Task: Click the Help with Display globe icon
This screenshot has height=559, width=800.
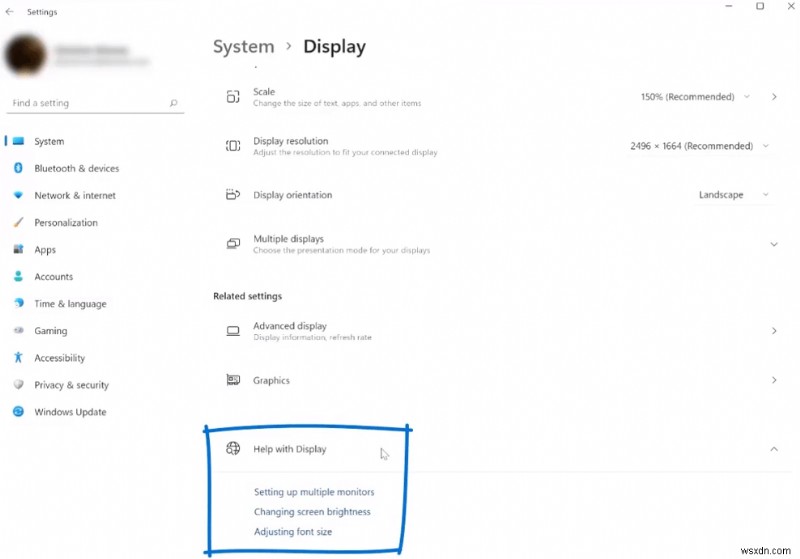Action: tap(233, 448)
